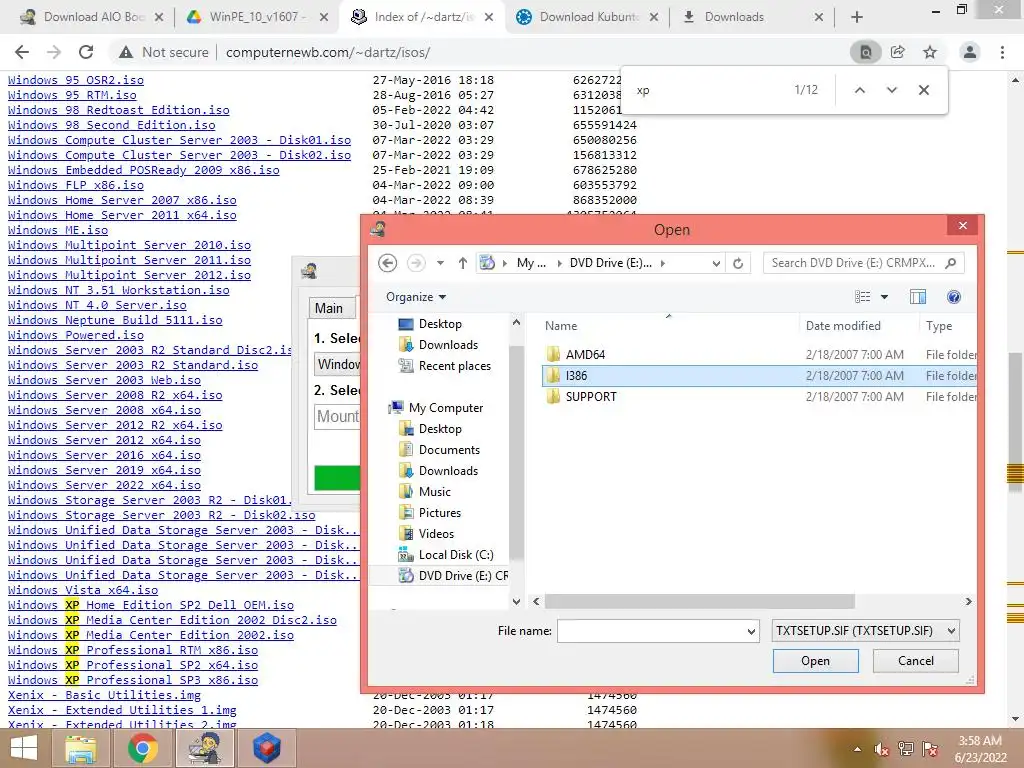This screenshot has height=768, width=1024.
Task: Click the search magnifier in Open dialog
Action: click(x=950, y=263)
